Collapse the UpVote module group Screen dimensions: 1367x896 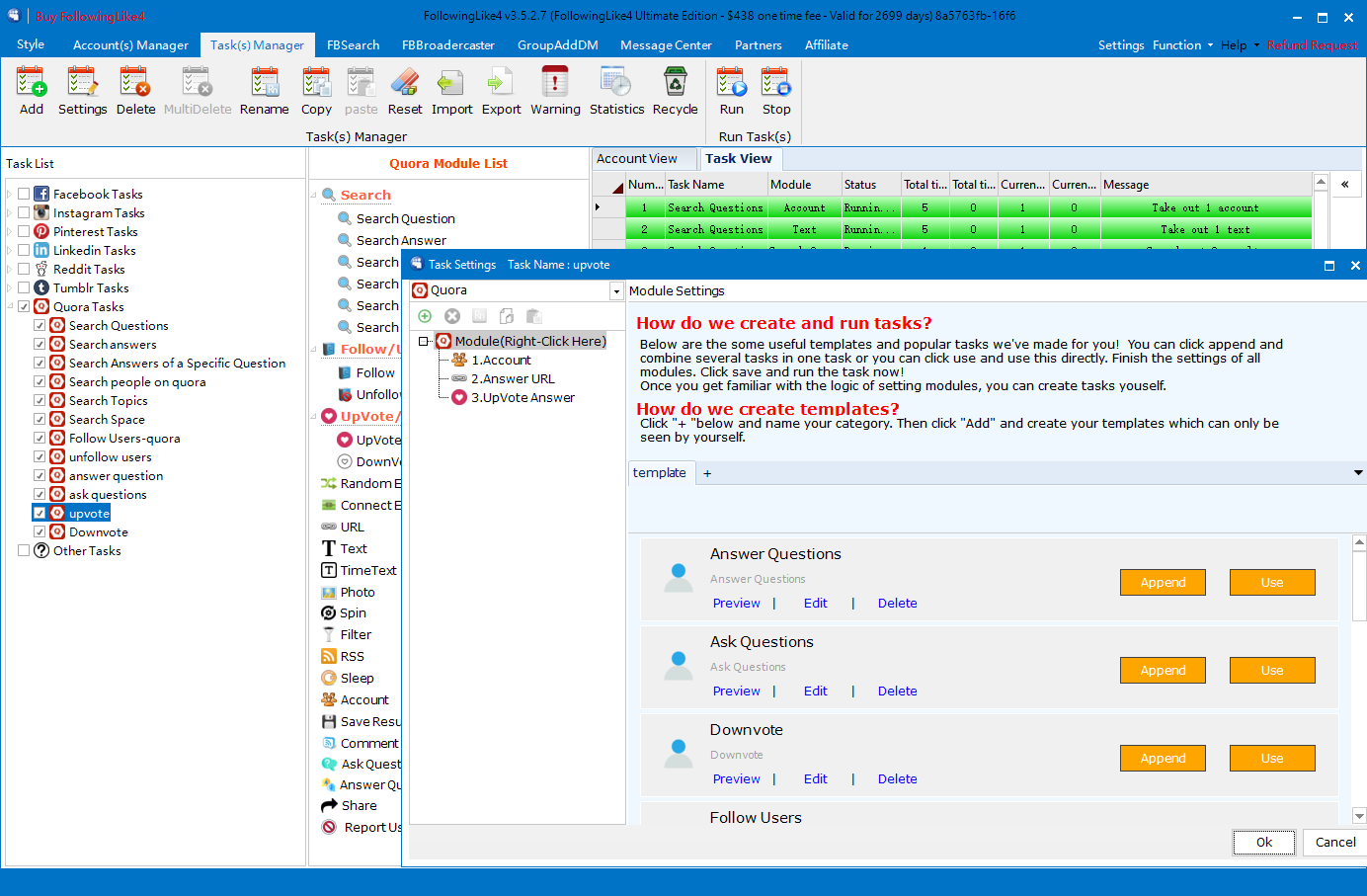[314, 417]
